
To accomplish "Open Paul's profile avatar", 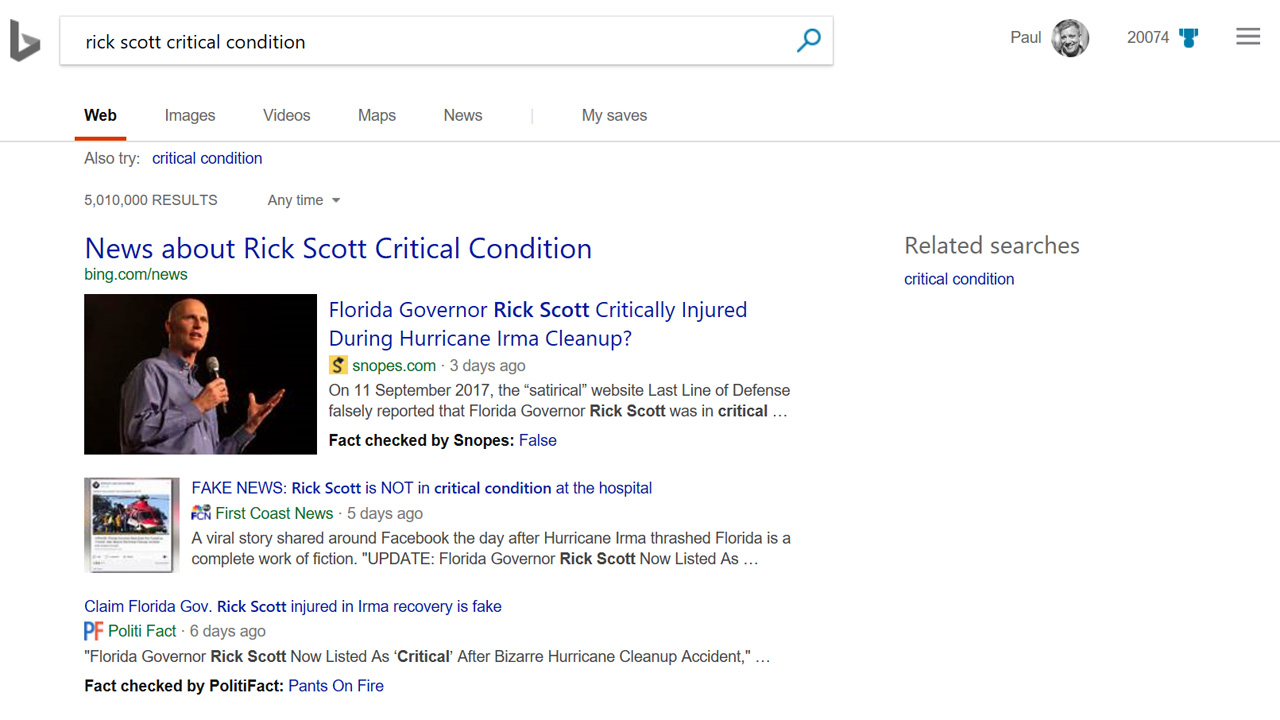I will pos(1069,38).
